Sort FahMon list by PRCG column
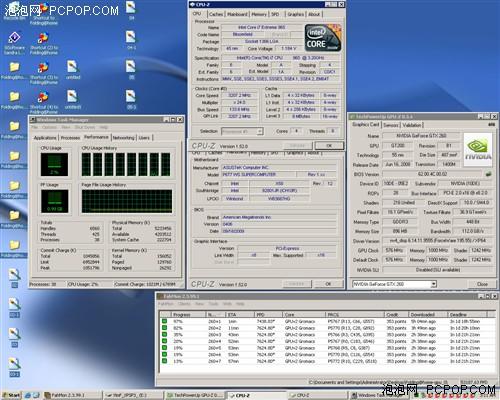Image resolution: width=500 pixels, height=400 pixels. tap(355, 314)
